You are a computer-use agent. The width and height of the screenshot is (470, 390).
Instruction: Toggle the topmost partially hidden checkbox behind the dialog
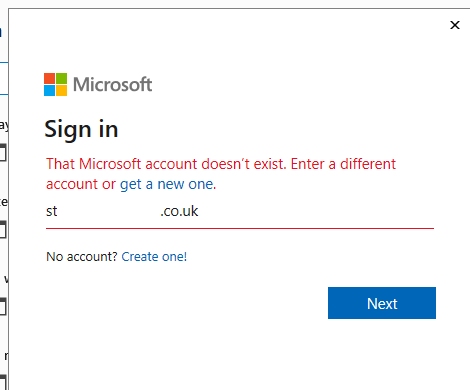pos(3,153)
